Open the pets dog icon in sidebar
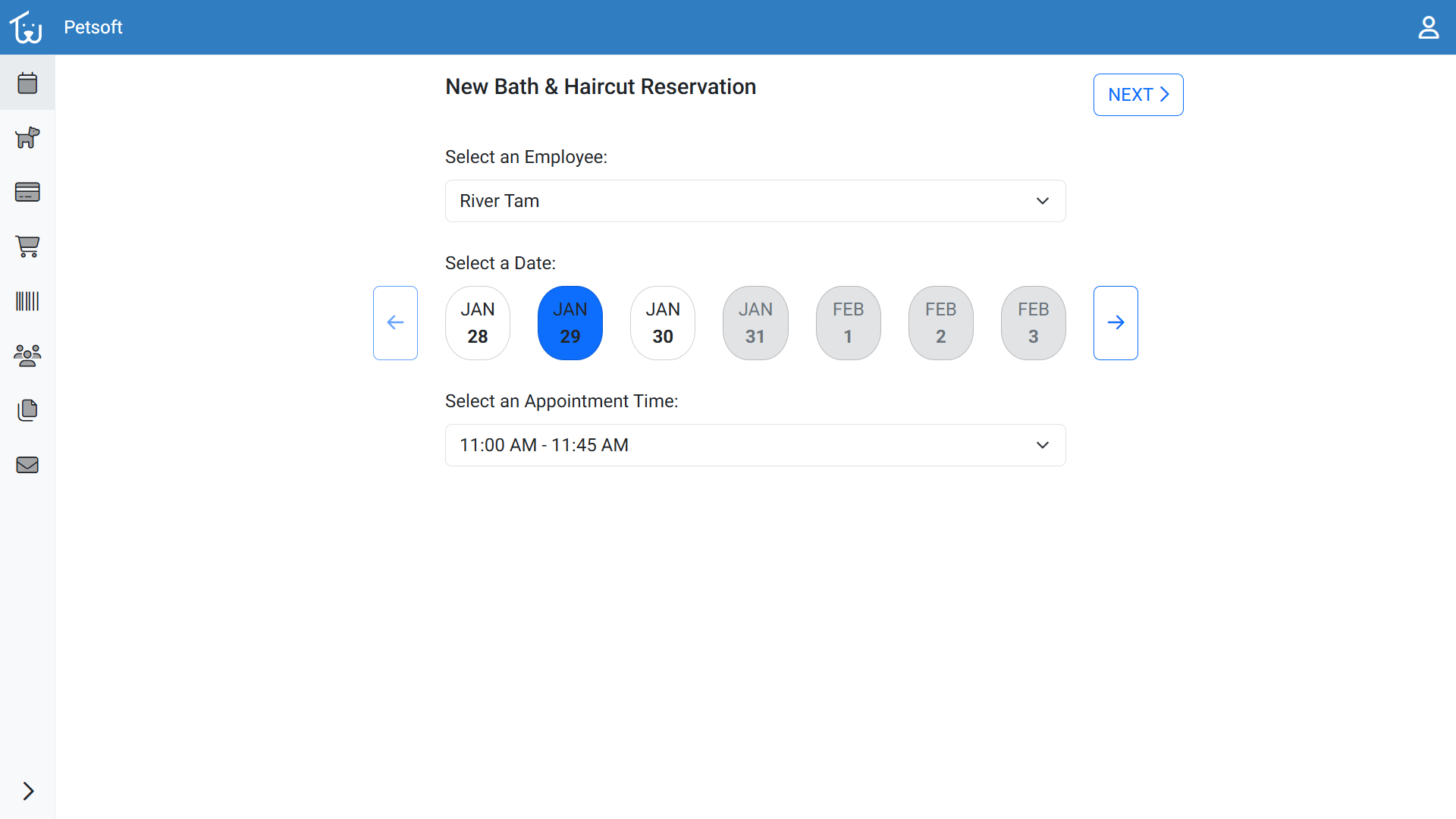 click(27, 137)
